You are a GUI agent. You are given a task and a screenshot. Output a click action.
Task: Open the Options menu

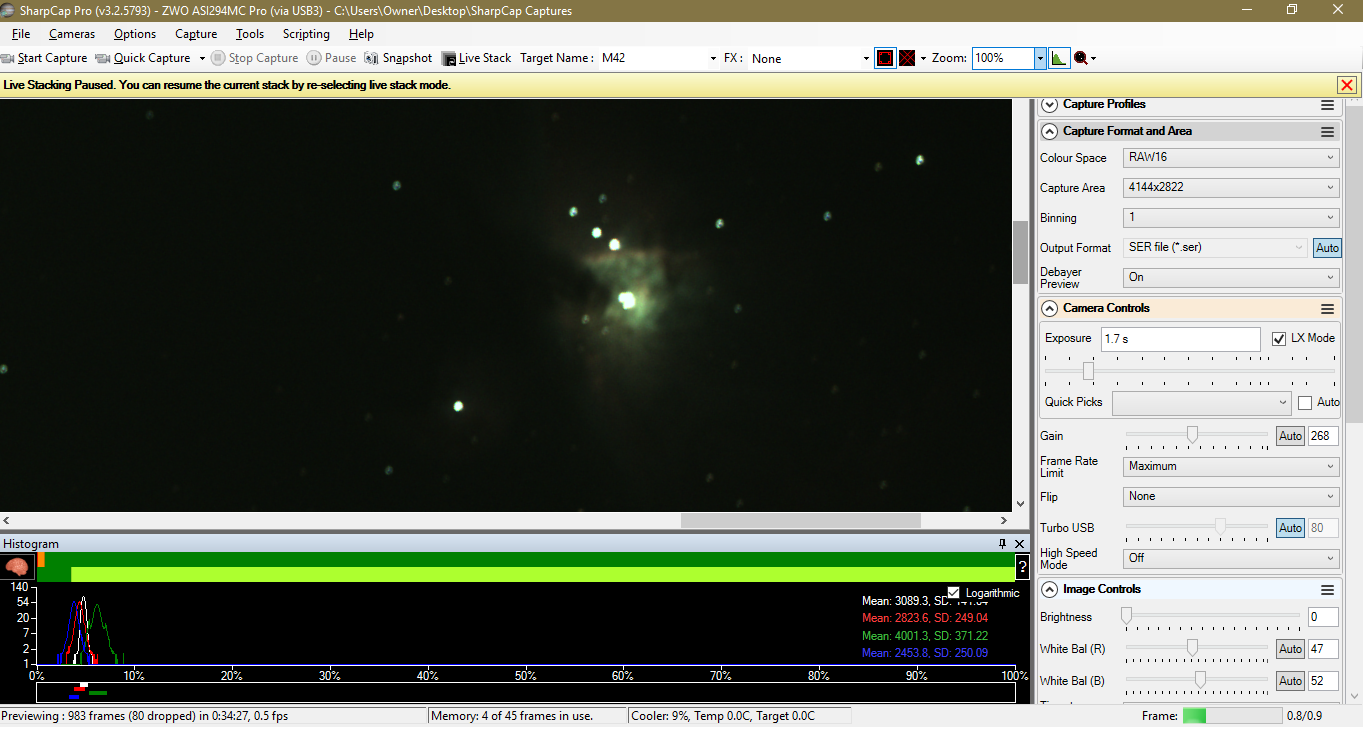click(x=135, y=34)
